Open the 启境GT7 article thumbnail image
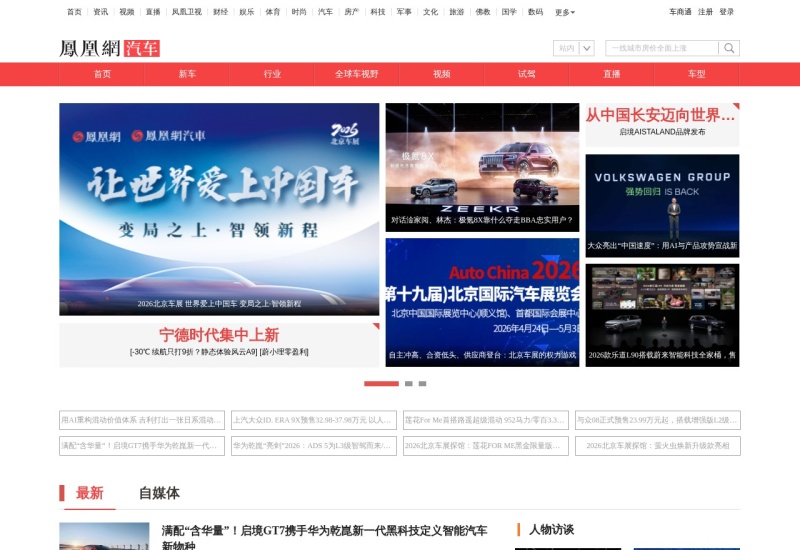 point(104,536)
